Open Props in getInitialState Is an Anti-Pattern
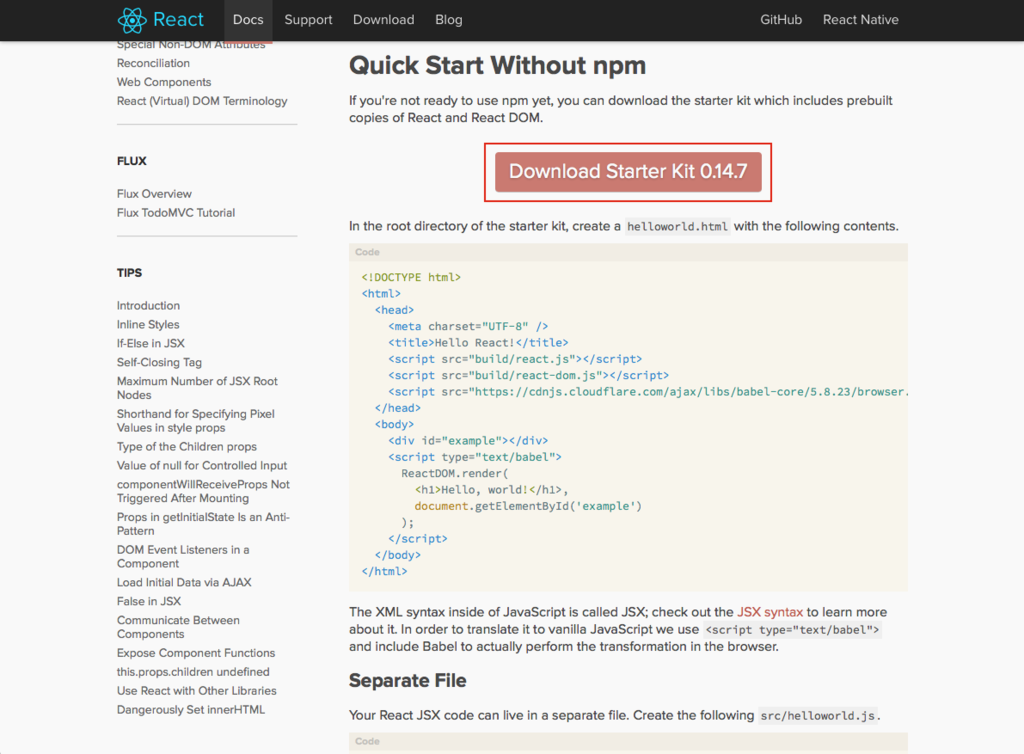This screenshot has height=754, width=1024. (203, 524)
